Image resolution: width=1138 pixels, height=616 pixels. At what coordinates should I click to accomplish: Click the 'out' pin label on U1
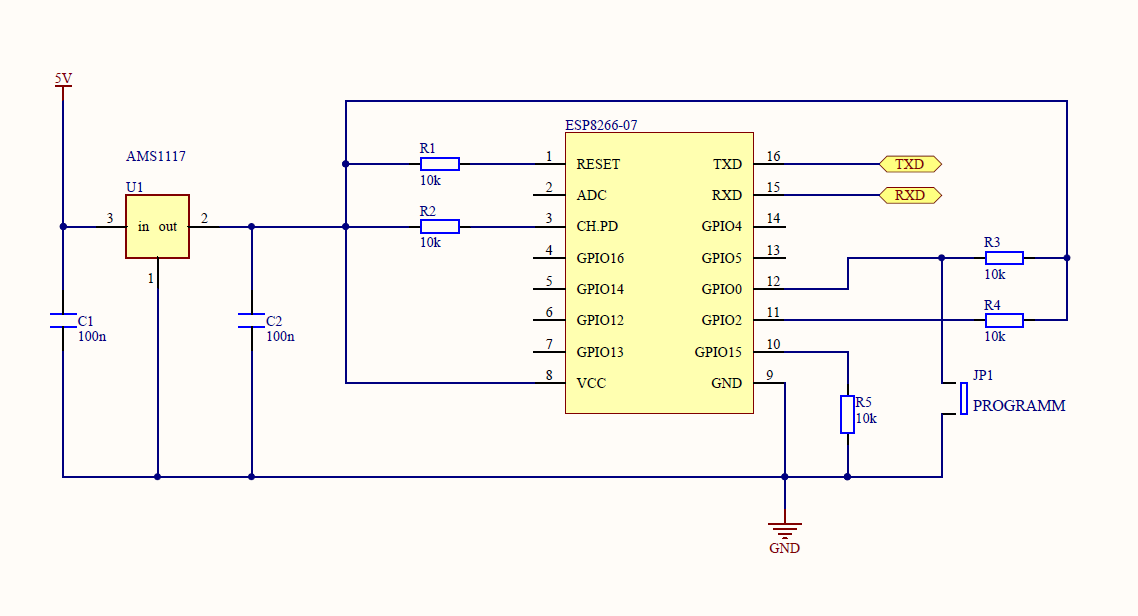click(168, 226)
